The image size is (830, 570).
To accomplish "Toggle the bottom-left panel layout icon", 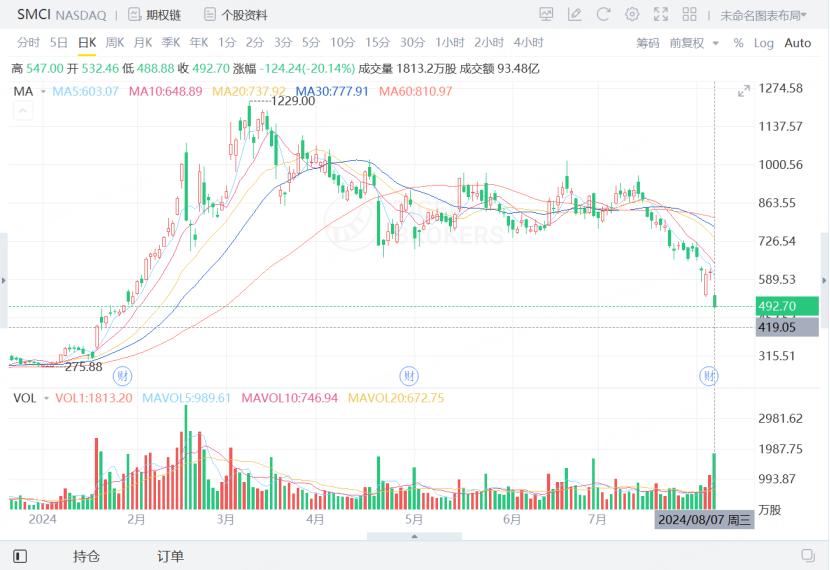I will pos(20,556).
